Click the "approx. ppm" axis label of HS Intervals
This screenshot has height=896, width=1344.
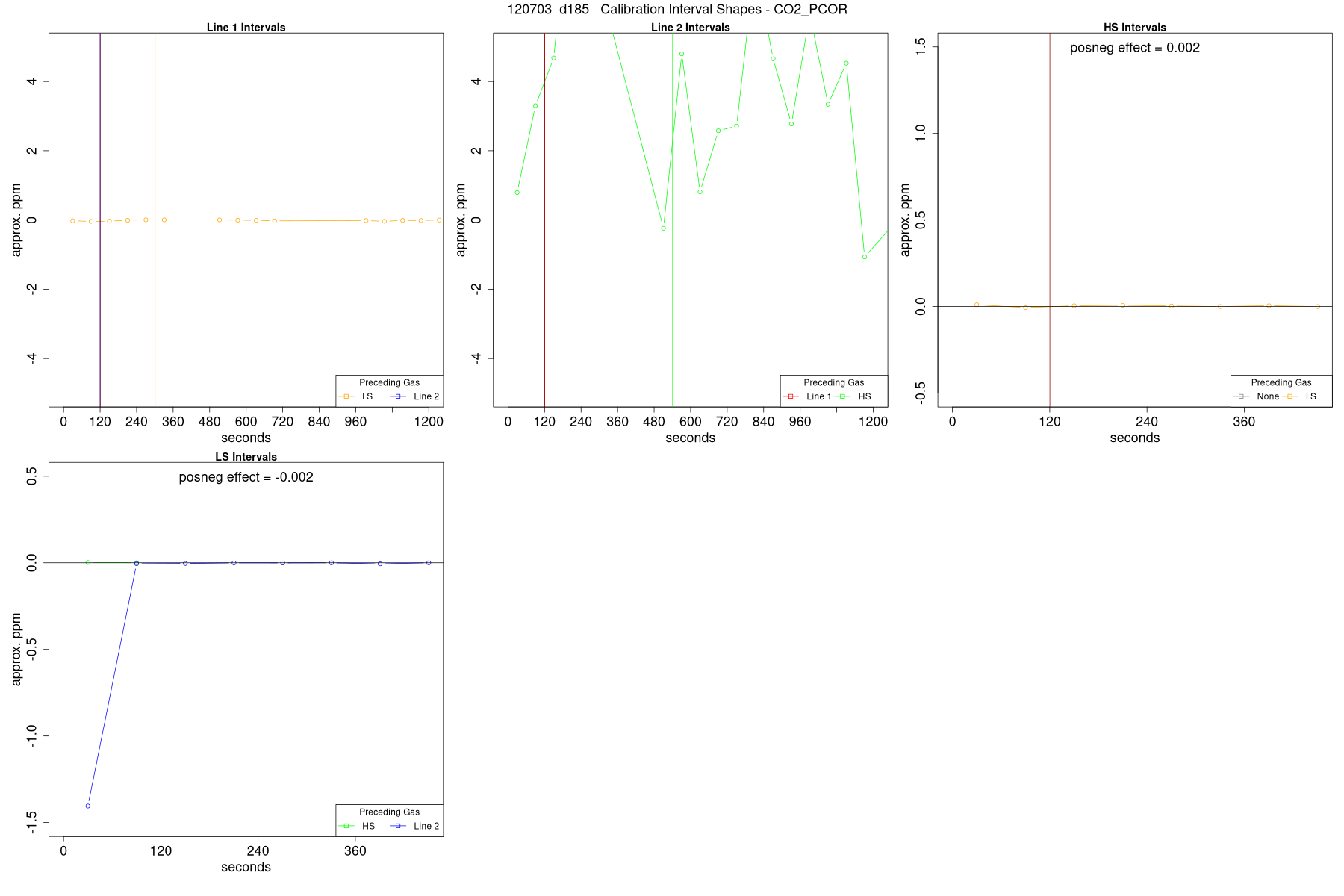coord(905,220)
